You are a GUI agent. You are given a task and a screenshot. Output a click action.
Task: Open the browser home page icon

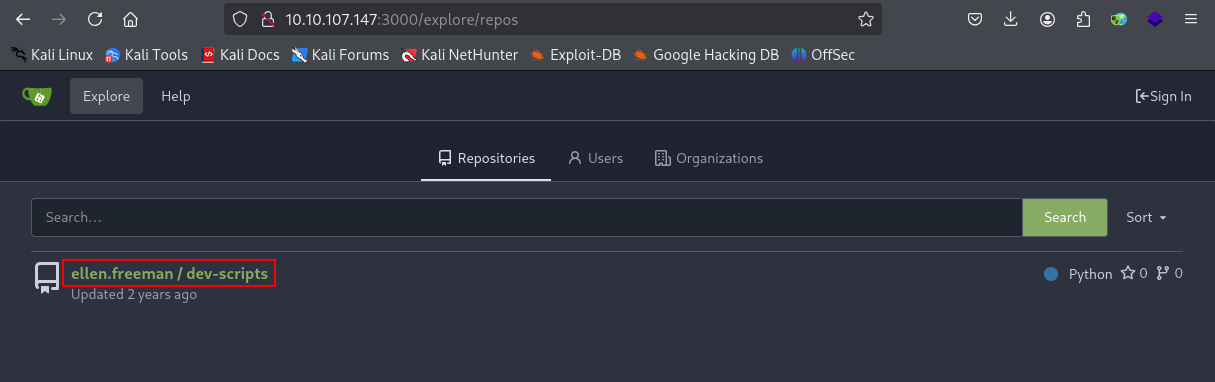(x=130, y=19)
